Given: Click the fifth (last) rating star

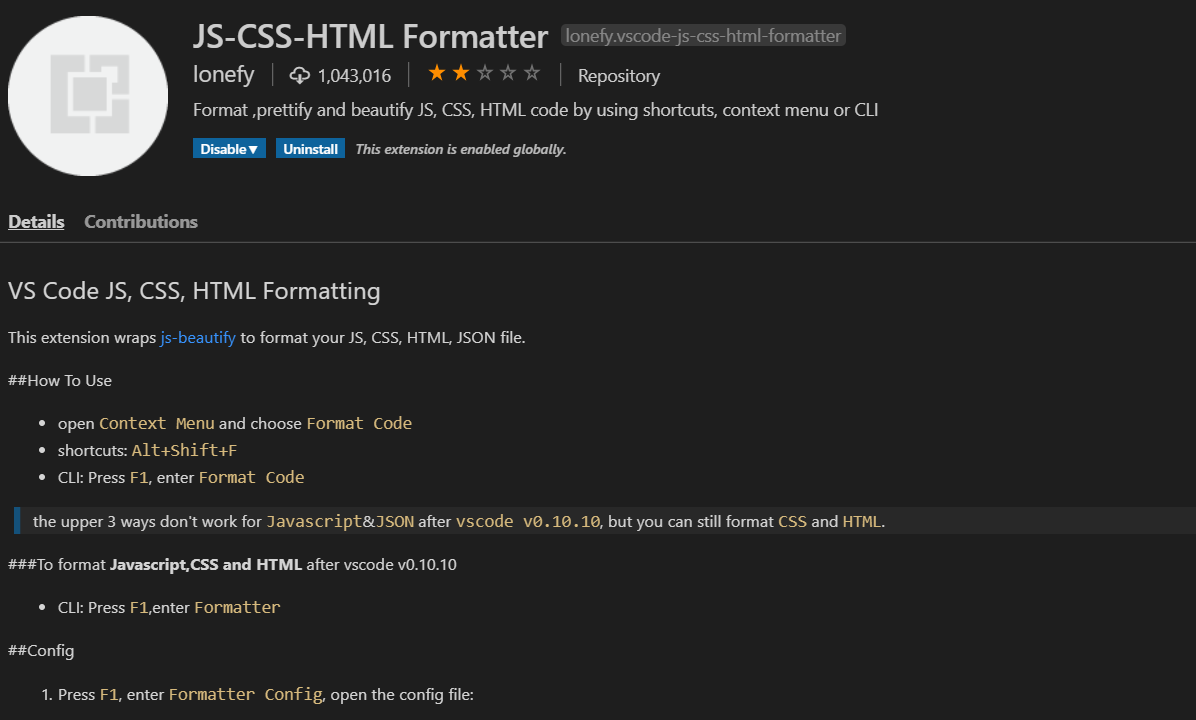Looking at the screenshot, I should pyautogui.click(x=532, y=73).
